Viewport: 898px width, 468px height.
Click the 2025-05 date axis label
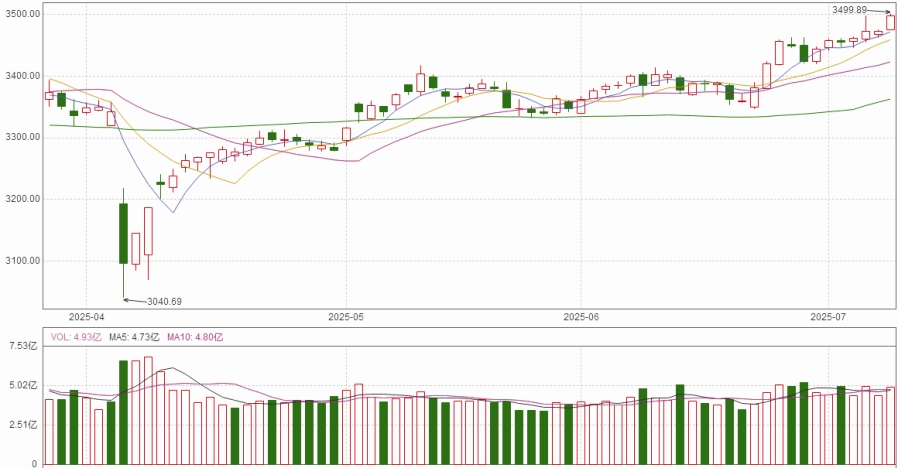click(x=346, y=316)
